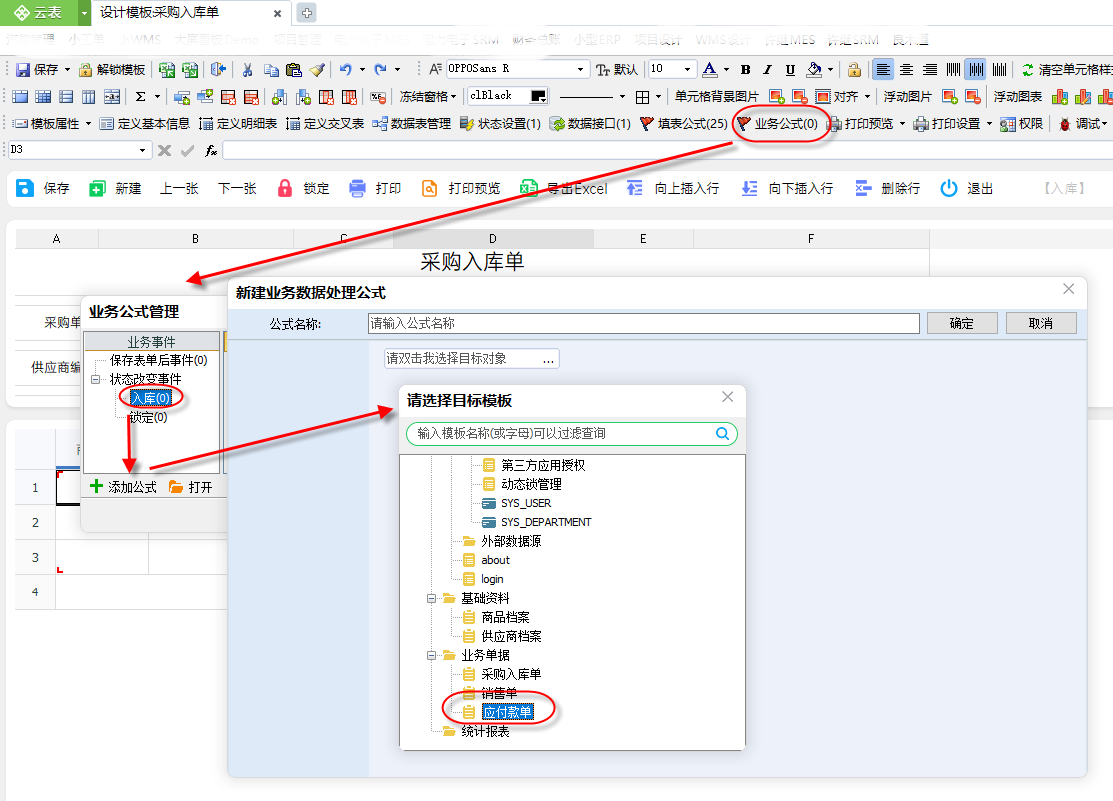Click the 填表公式(25) toolbar item
The image size is (1113, 801).
[683, 124]
